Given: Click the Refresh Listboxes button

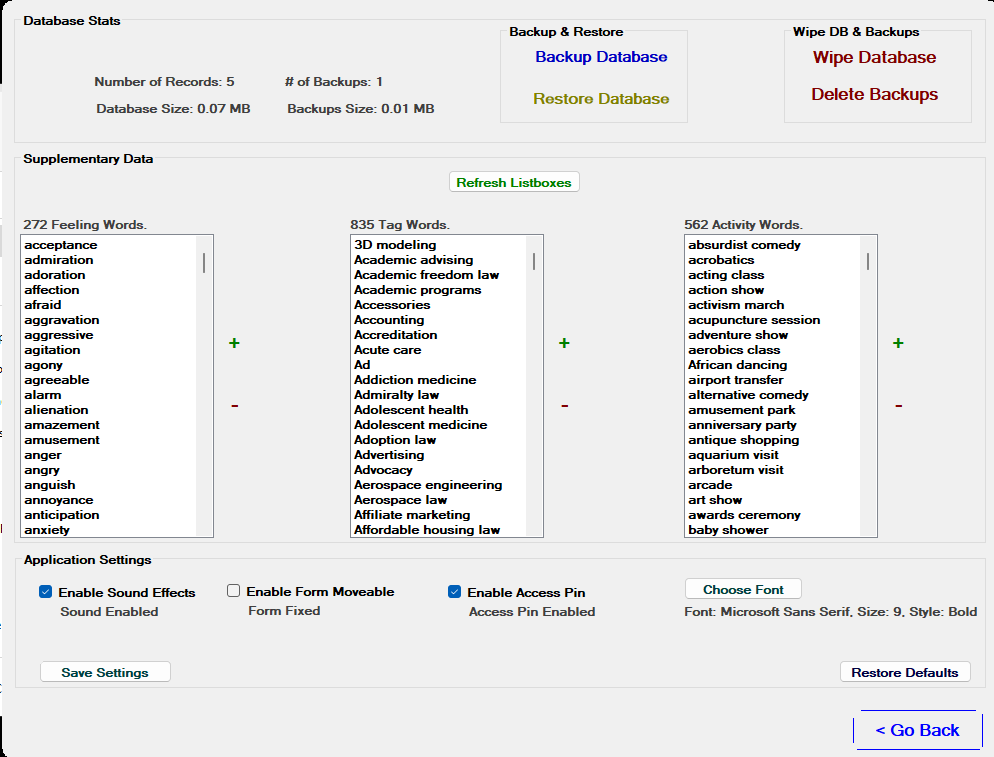Looking at the screenshot, I should point(514,183).
